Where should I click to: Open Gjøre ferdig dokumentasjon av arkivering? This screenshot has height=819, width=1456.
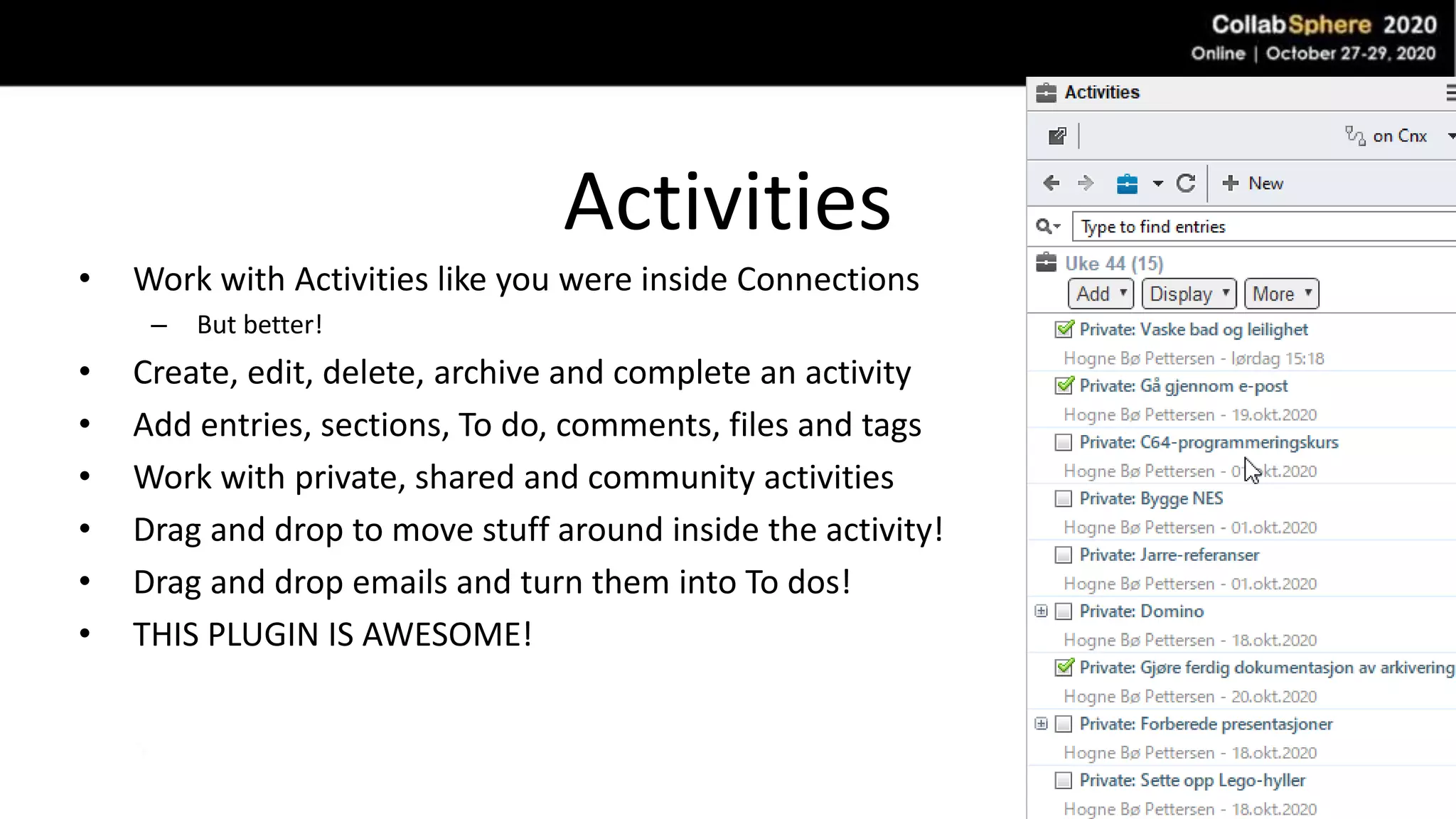click(1267, 668)
